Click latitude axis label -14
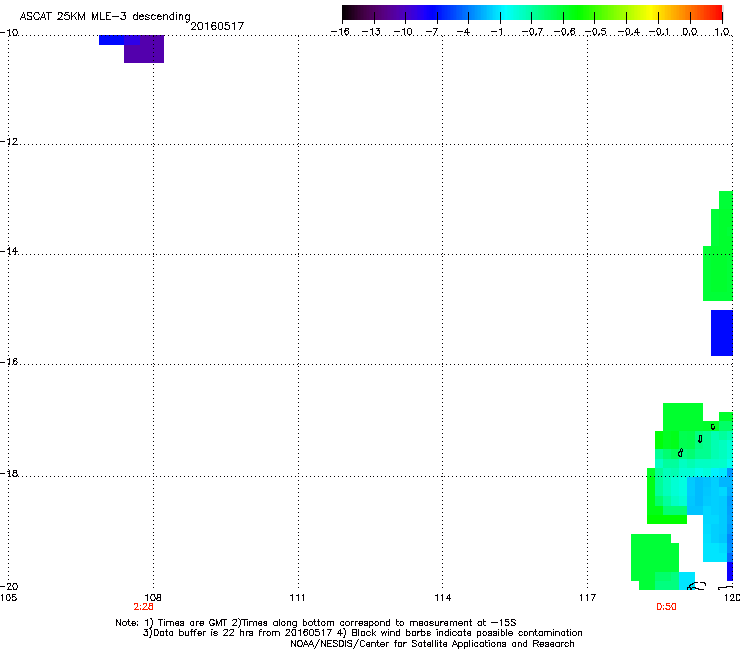740x650 pixels. click(9, 251)
